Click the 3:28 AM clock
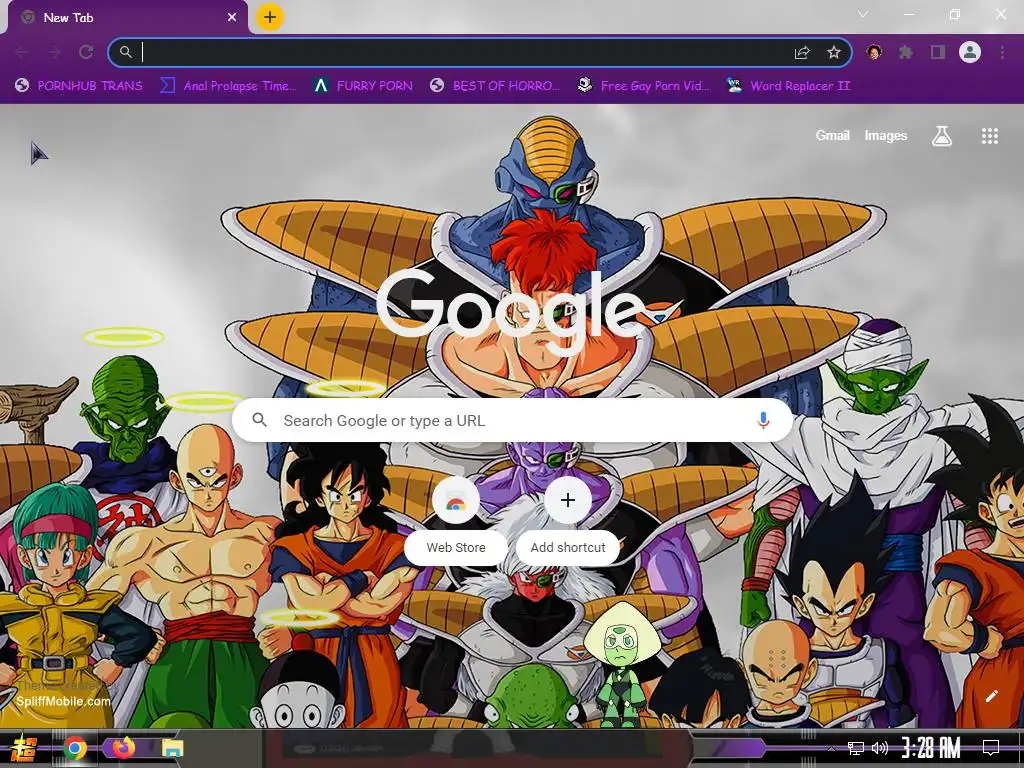The image size is (1024, 768). pos(931,748)
